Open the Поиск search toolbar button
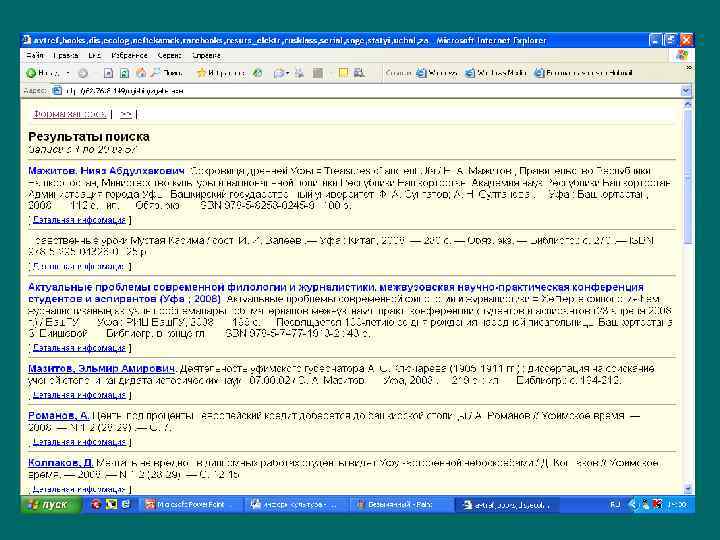720x540 pixels. pos(167,73)
